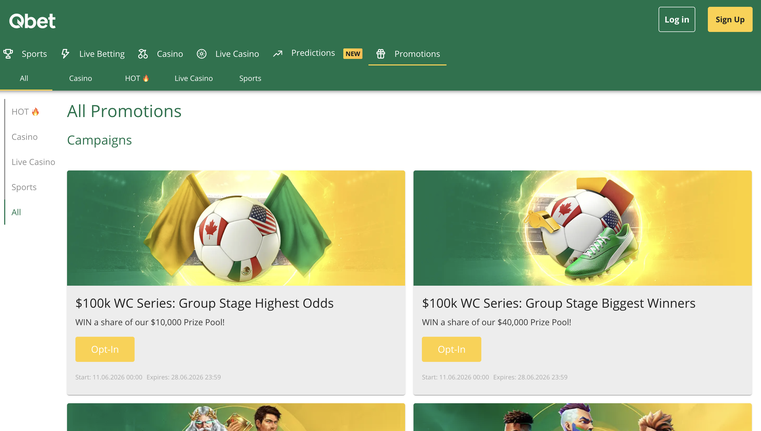Click the NEW badge beside Predictions
761x431 pixels.
click(353, 53)
